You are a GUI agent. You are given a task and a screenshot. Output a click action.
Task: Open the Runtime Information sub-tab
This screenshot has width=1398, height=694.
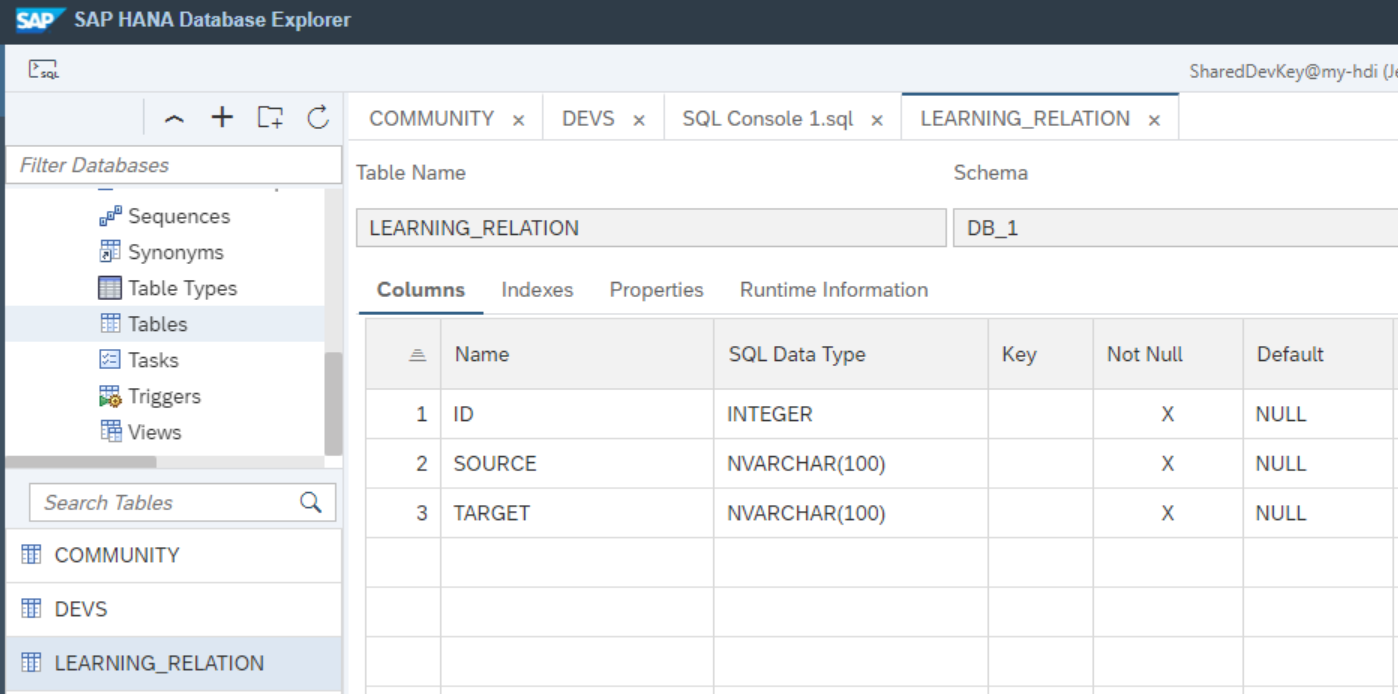coord(834,290)
